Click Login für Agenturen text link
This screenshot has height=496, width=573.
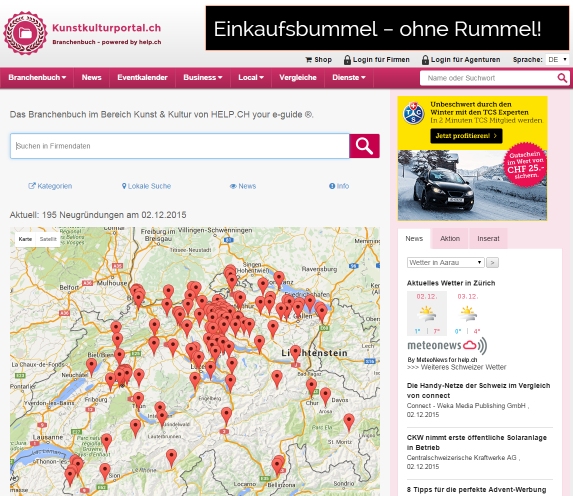point(466,60)
